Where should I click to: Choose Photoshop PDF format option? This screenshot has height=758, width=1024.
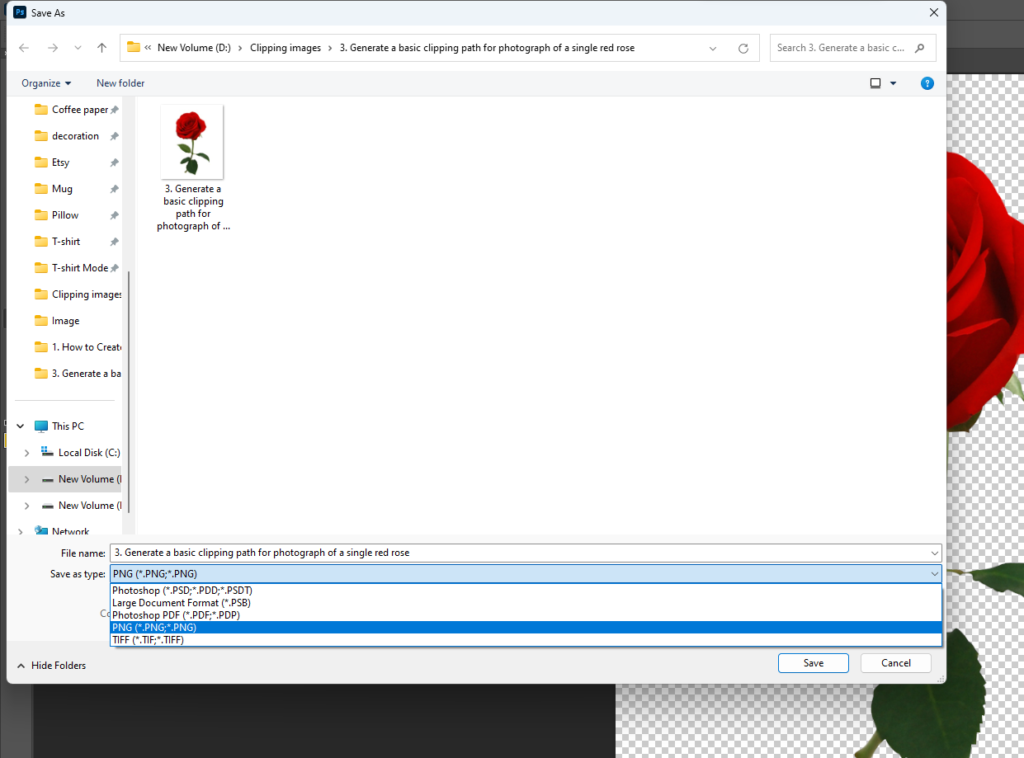(526, 615)
